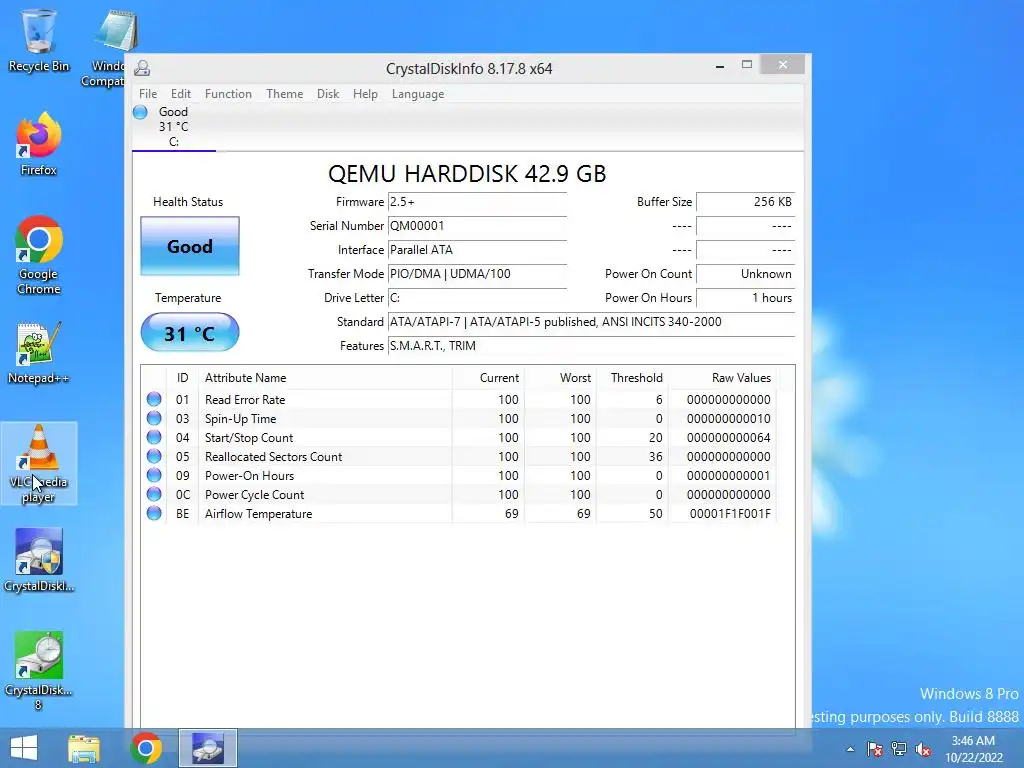The image size is (1024, 768).
Task: Click the ID column header
Action: [x=182, y=377]
